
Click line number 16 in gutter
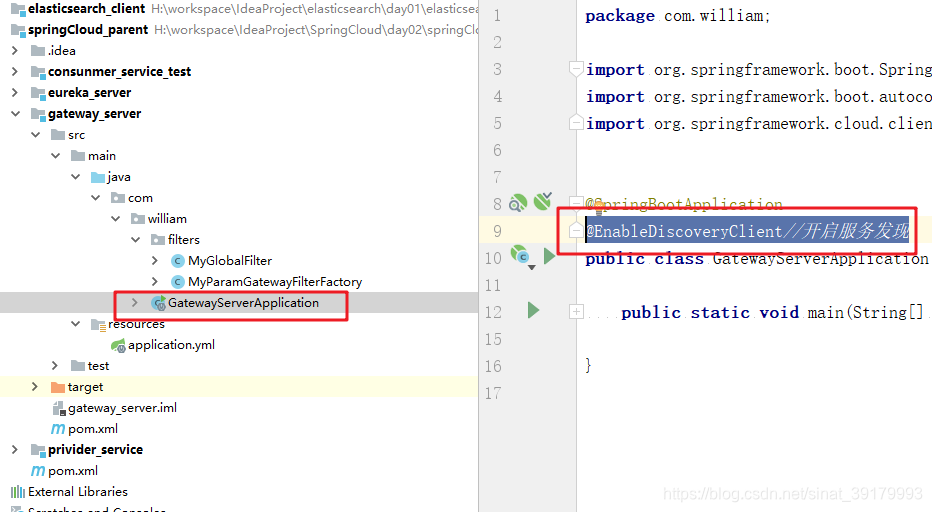tap(493, 366)
